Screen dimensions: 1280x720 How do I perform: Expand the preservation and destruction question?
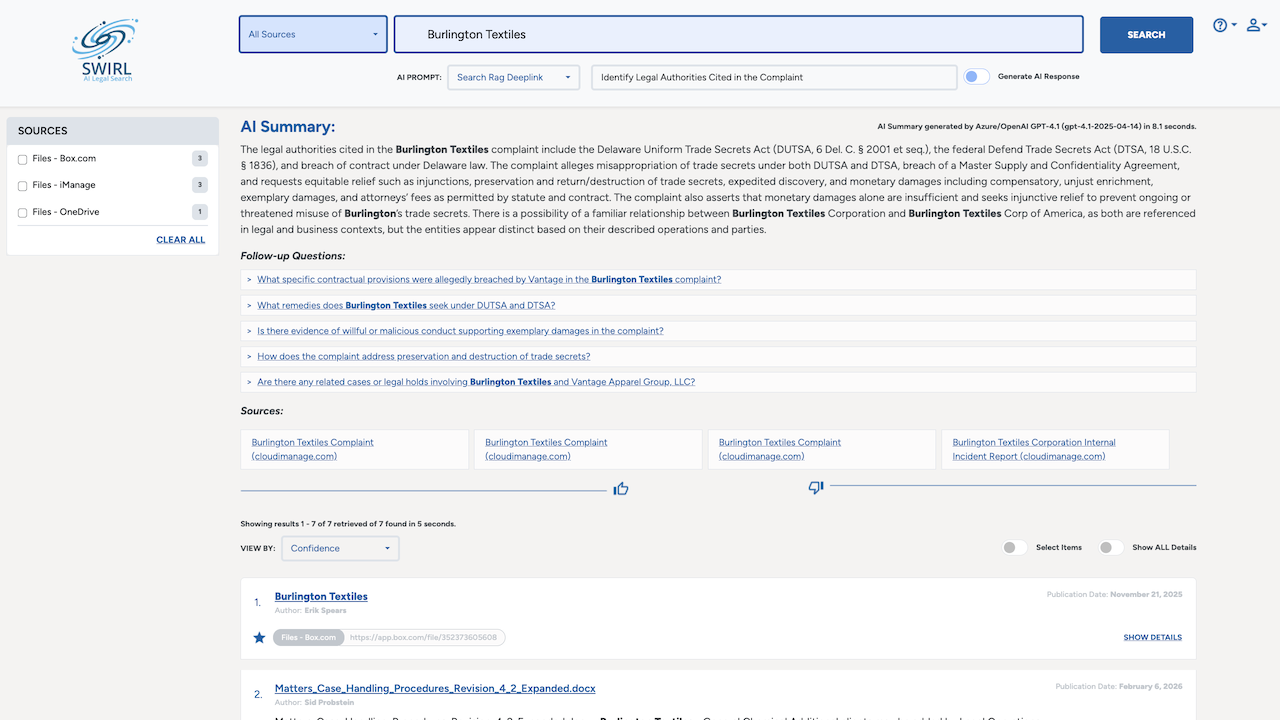718,356
